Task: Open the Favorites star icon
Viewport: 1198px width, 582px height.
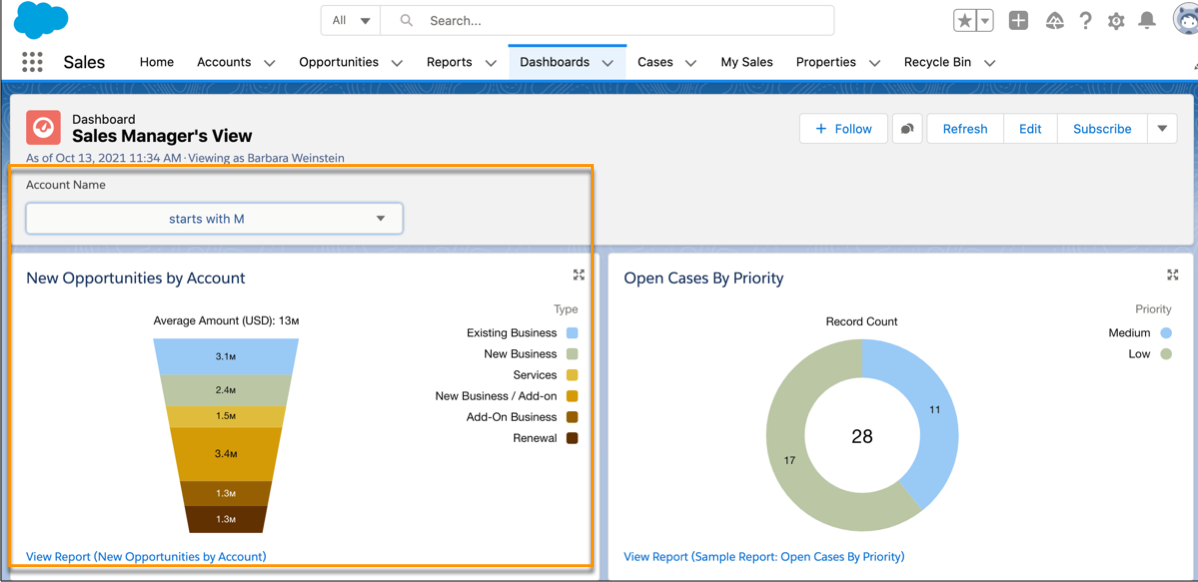Action: (965, 21)
